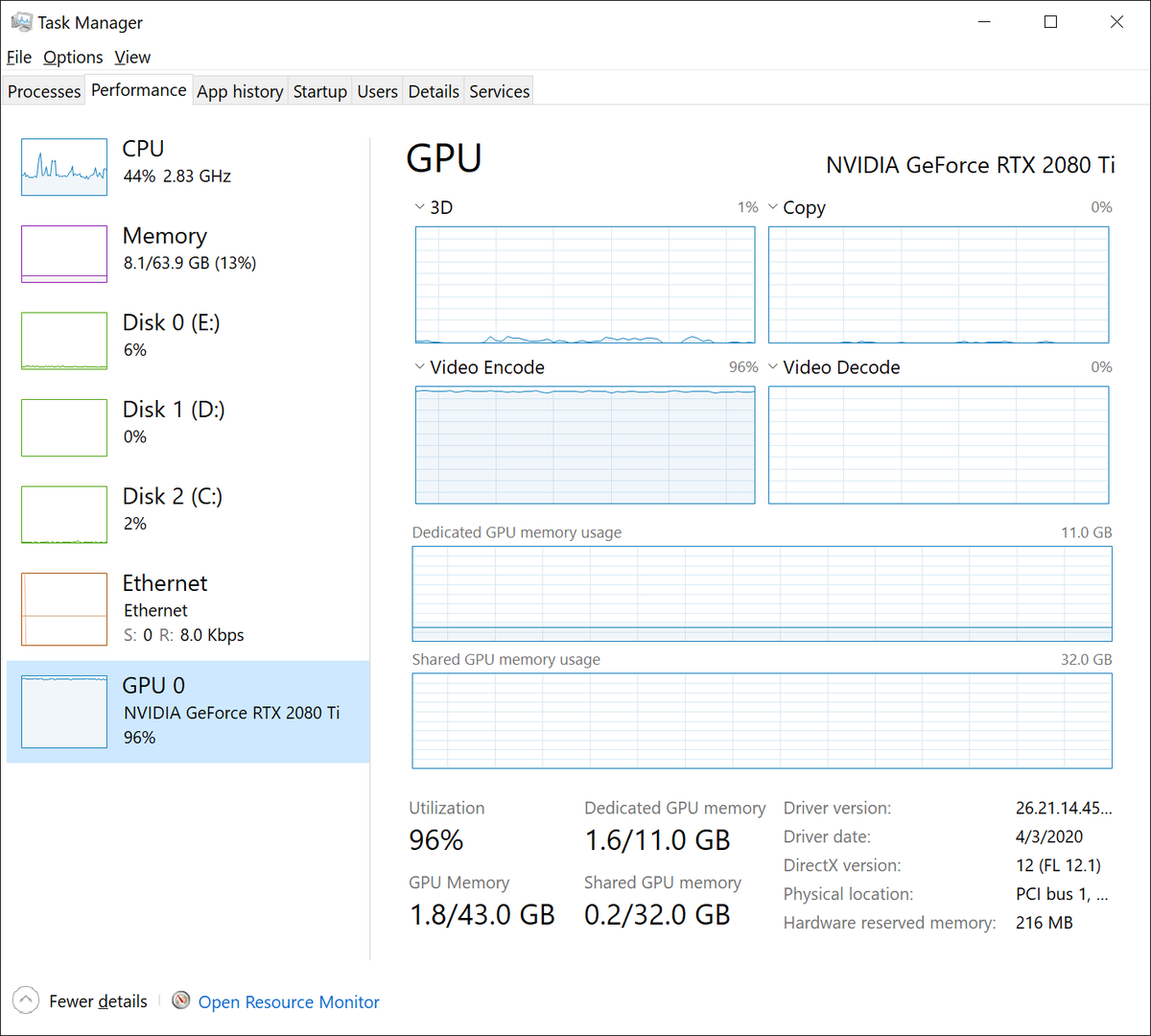
Task: Open the Disk 1 (D:) performance view
Action: pos(173,422)
